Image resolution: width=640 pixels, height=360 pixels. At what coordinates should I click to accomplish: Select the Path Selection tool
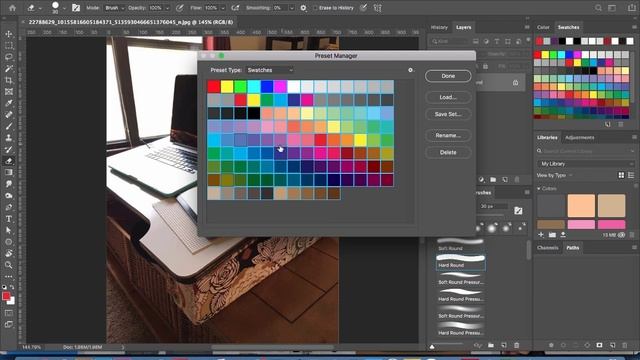[x=9, y=230]
